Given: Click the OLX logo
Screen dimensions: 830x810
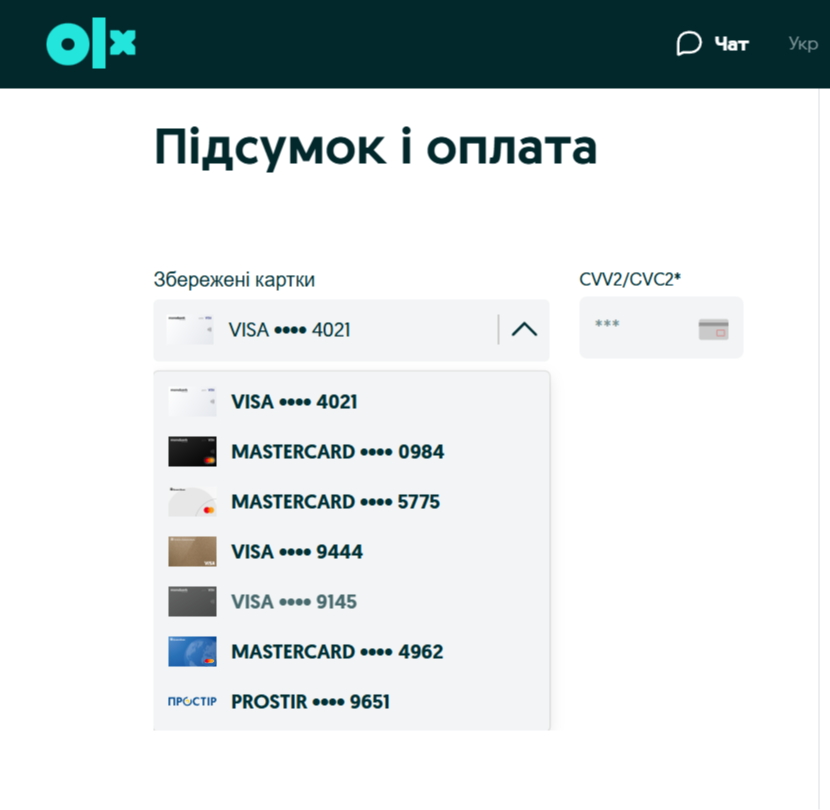Looking at the screenshot, I should coord(91,43).
